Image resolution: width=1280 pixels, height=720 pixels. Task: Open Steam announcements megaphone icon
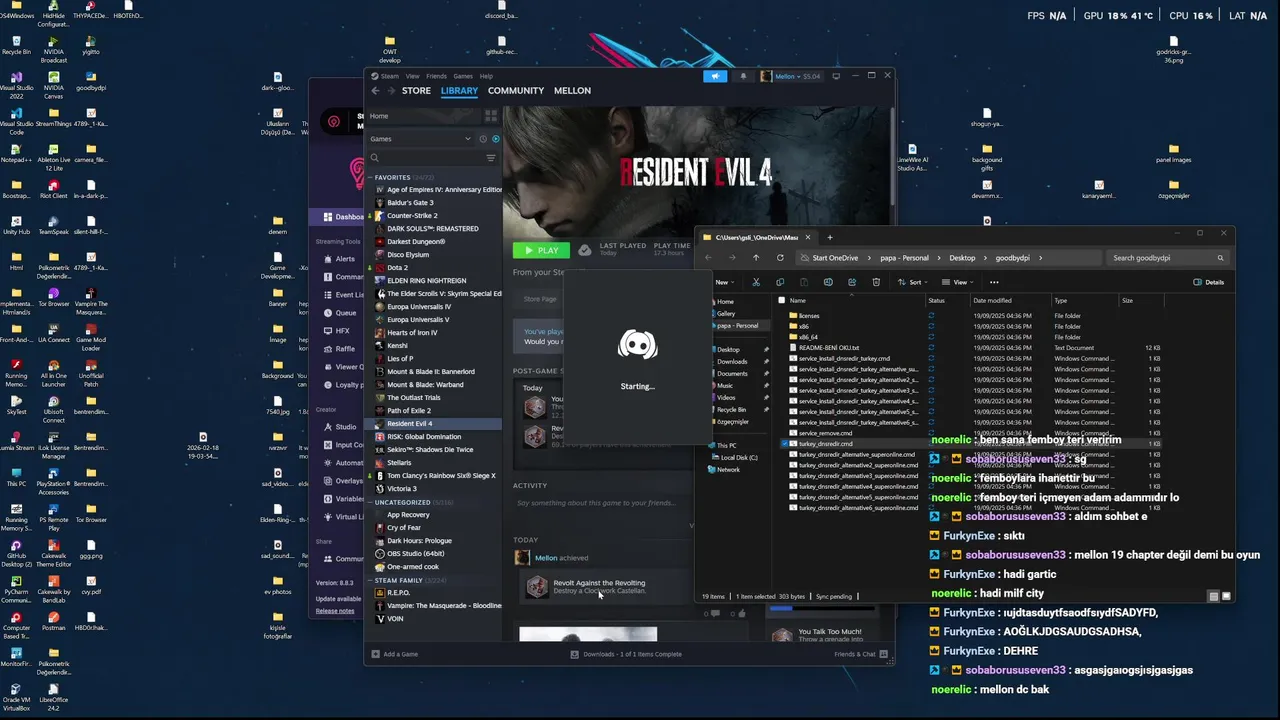click(715, 76)
